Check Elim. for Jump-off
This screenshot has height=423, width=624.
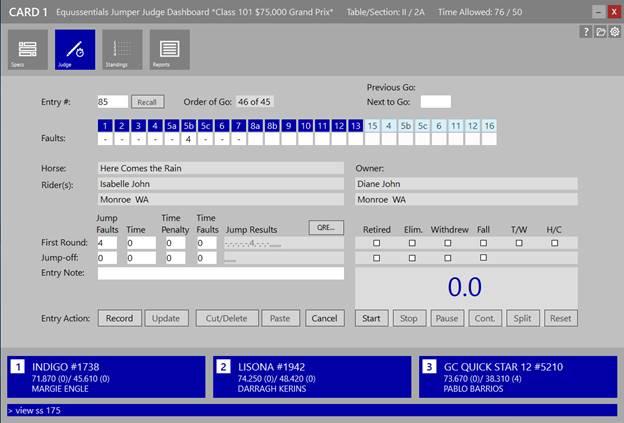(x=412, y=258)
